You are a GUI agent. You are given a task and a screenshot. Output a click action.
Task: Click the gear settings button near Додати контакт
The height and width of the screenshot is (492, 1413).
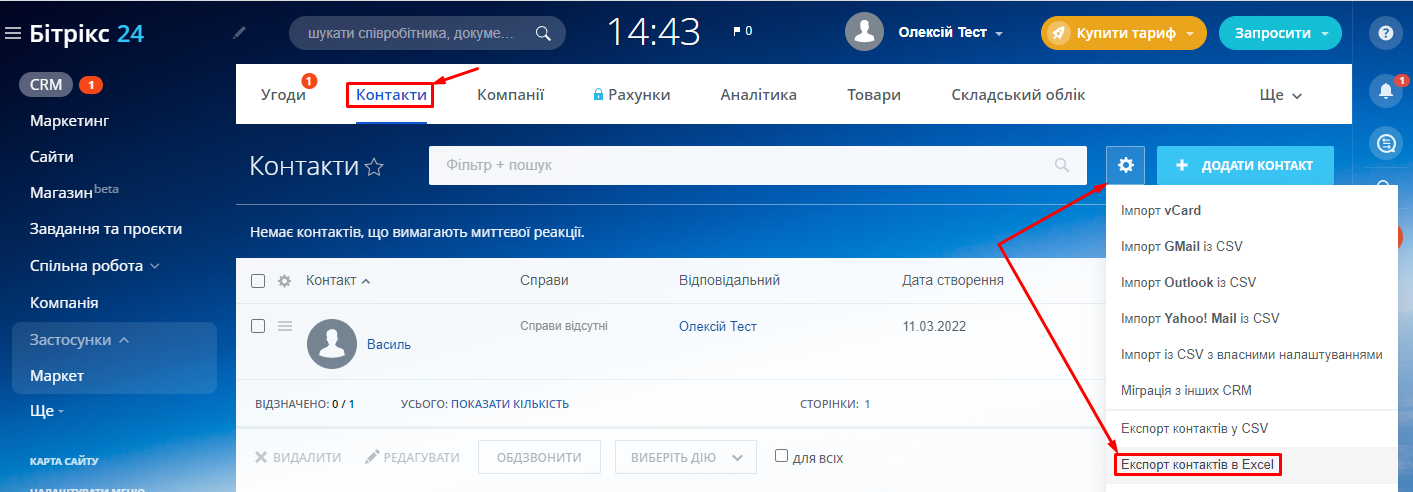1125,165
